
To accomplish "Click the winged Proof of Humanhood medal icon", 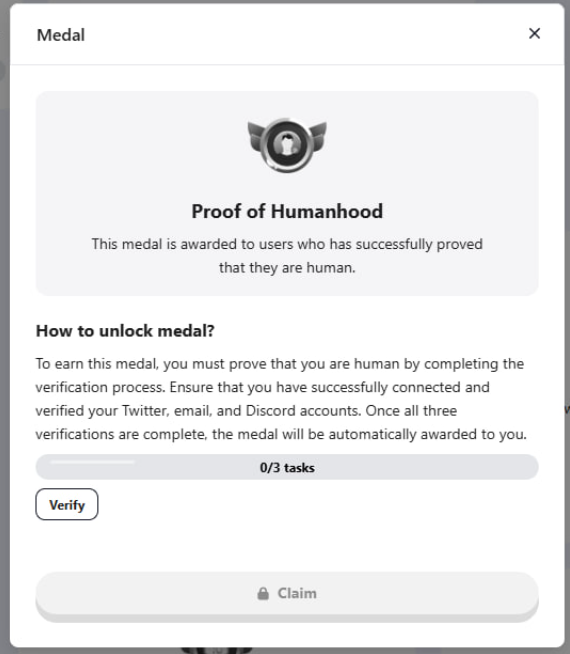I will (287, 145).
